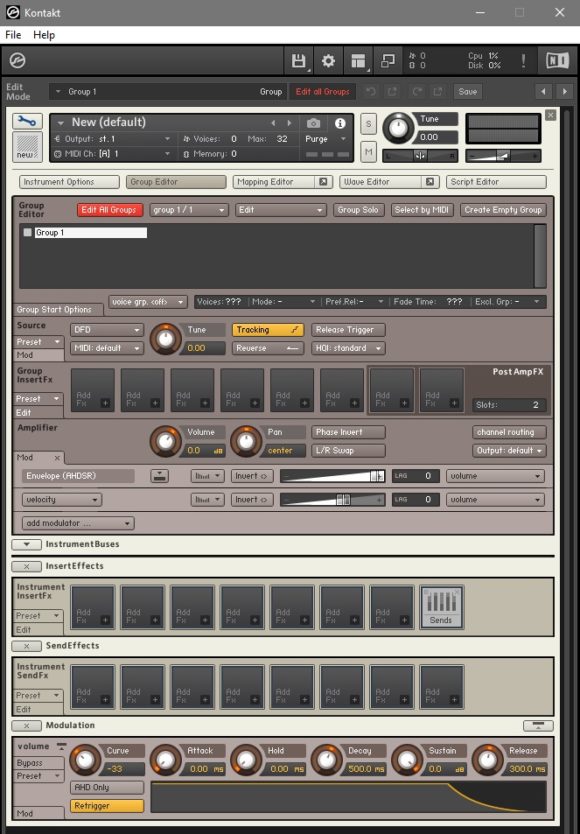
Task: Toggle instrument Mute M button
Action: pos(368,152)
